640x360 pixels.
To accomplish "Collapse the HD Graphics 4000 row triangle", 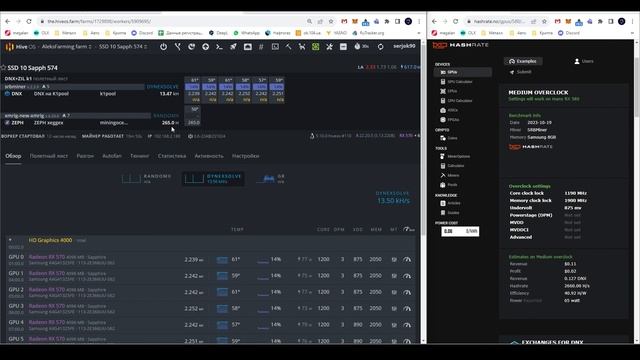I will (x=10, y=240).
